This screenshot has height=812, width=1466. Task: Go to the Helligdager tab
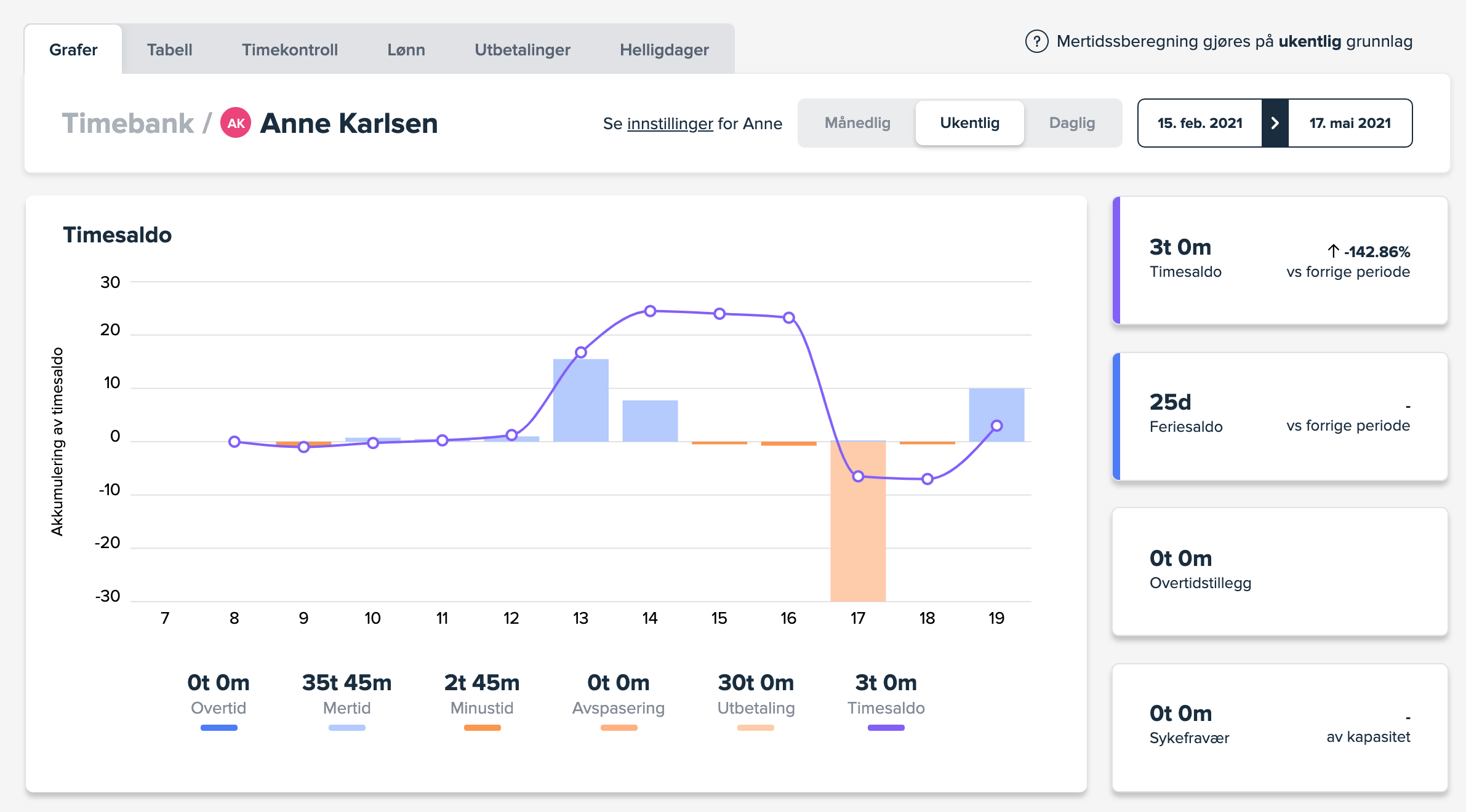[x=664, y=50]
